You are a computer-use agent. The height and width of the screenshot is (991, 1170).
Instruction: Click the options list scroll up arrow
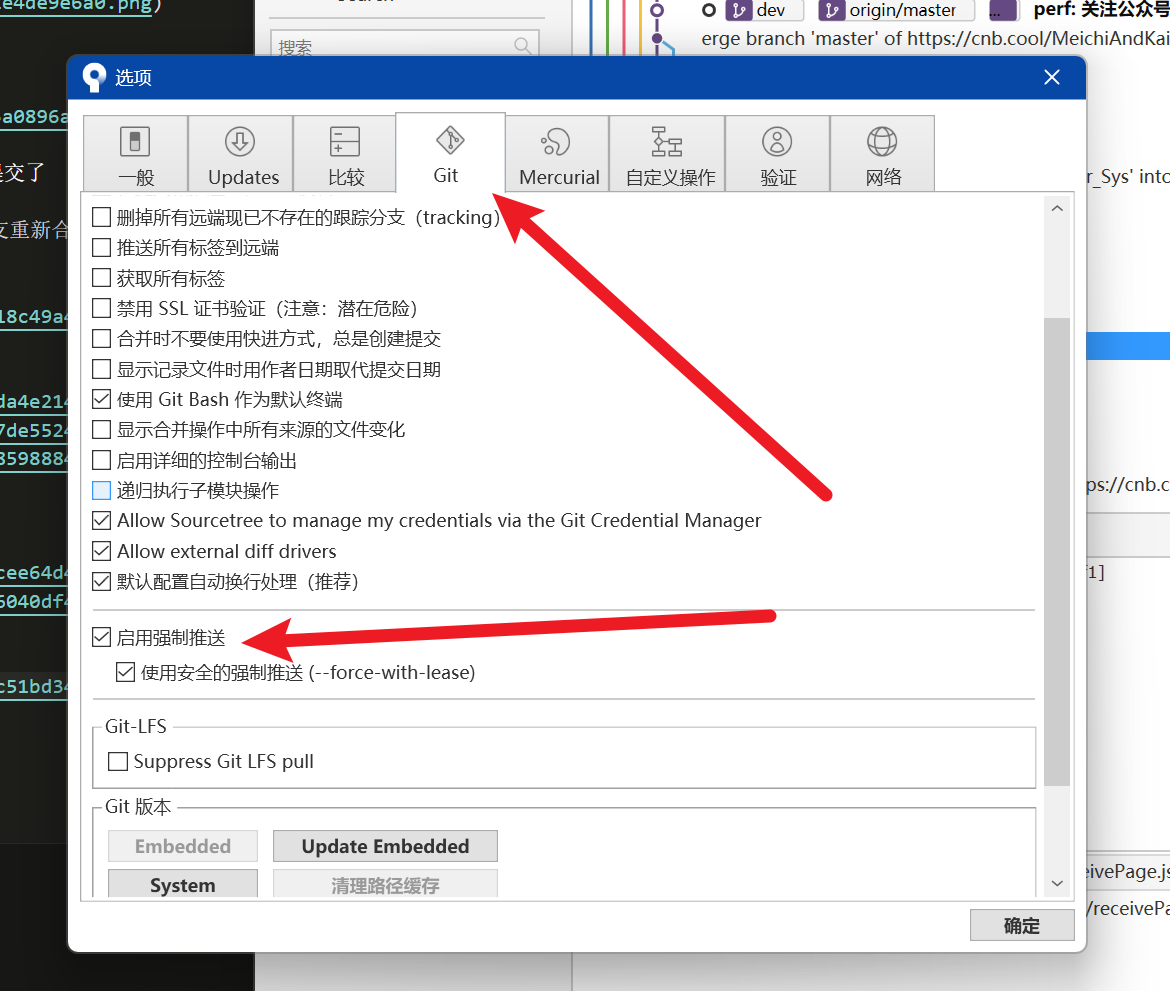[1057, 209]
